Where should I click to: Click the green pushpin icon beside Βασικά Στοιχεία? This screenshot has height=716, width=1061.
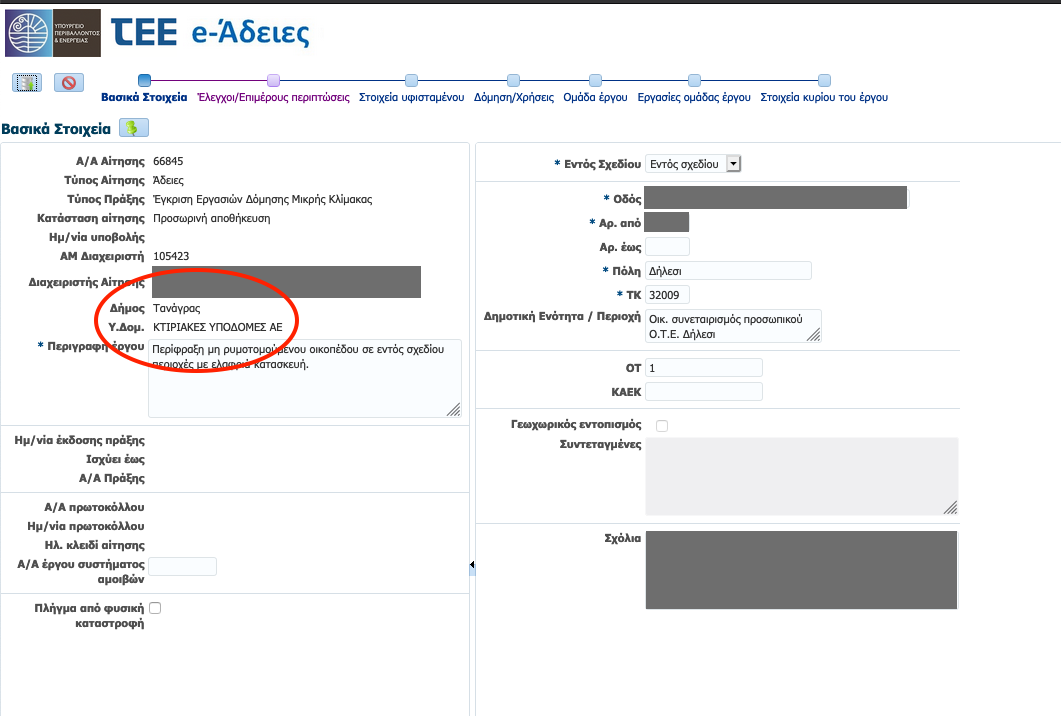134,128
